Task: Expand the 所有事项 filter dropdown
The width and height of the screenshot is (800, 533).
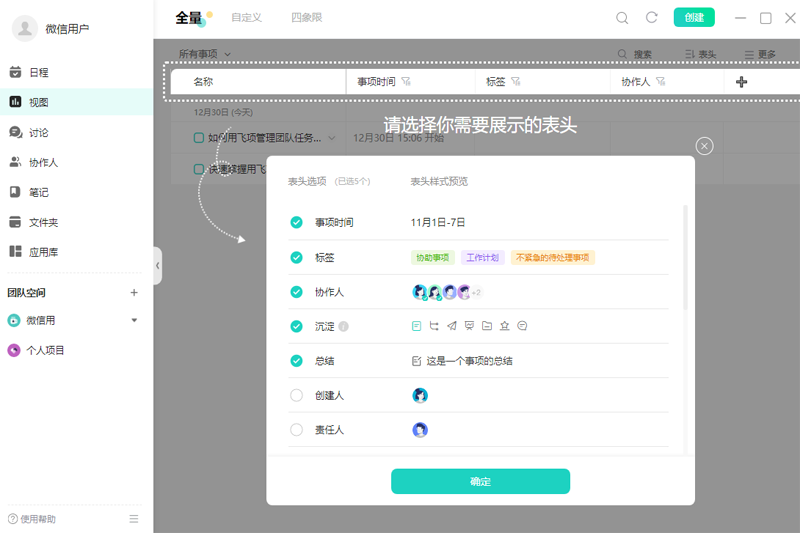Action: [205, 54]
